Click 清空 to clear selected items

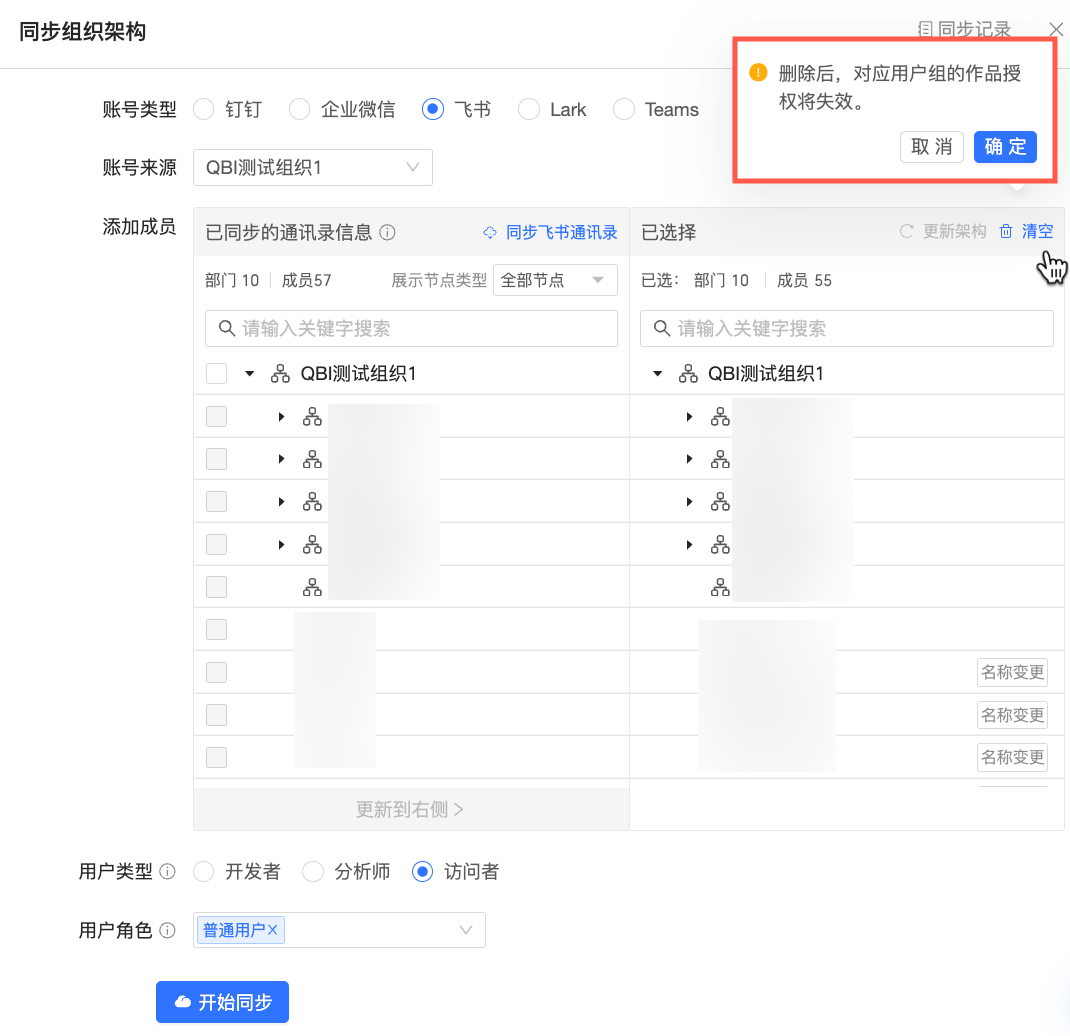tap(1037, 231)
